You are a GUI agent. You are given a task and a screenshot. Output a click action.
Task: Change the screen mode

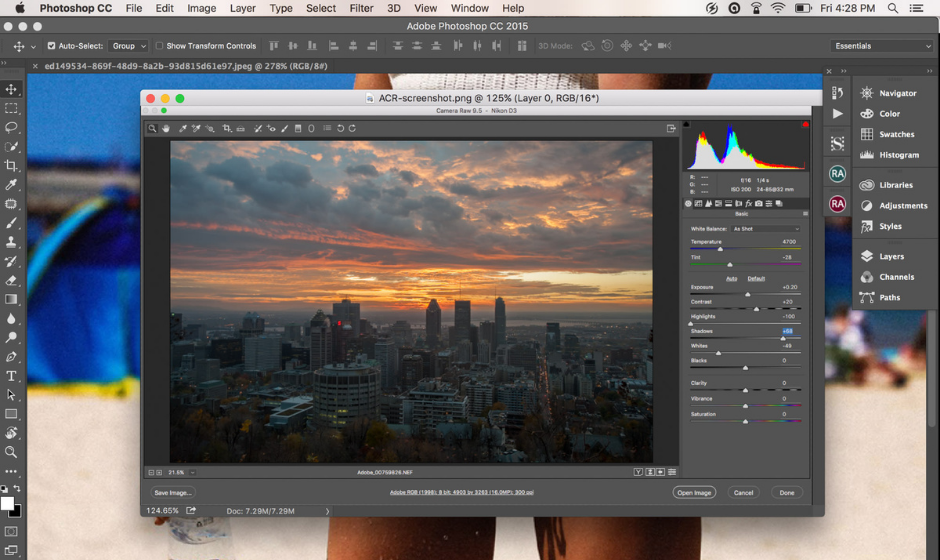point(11,550)
